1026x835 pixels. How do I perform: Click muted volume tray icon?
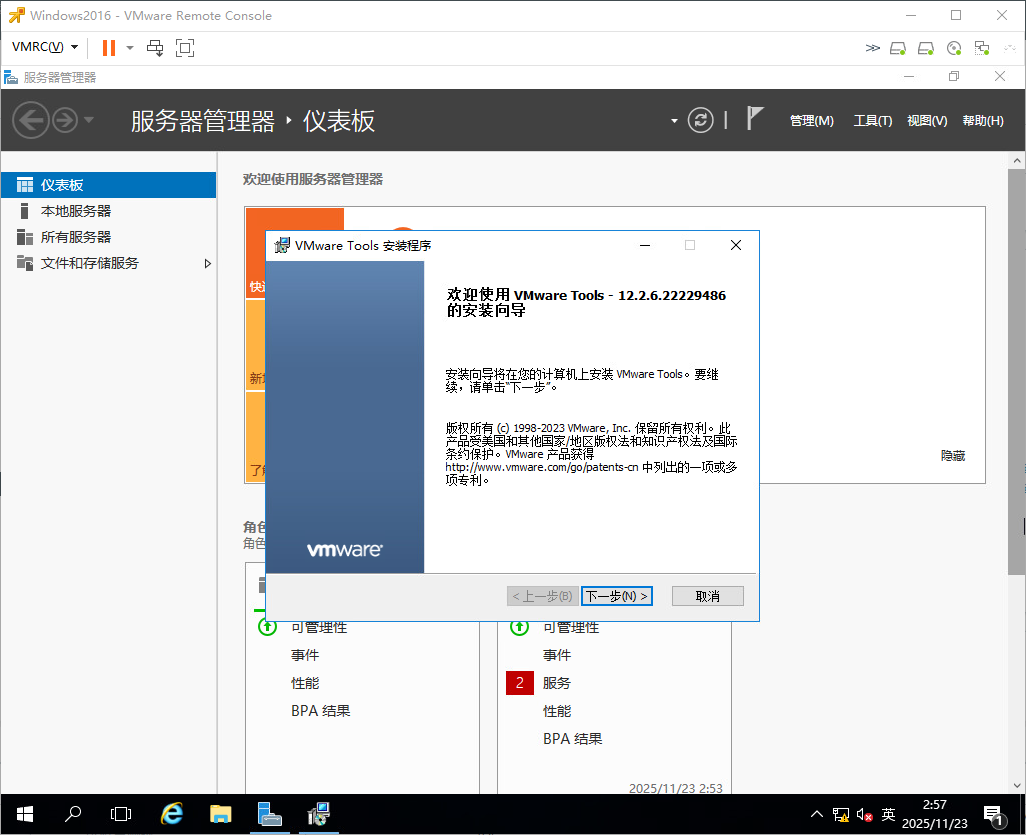[x=864, y=815]
